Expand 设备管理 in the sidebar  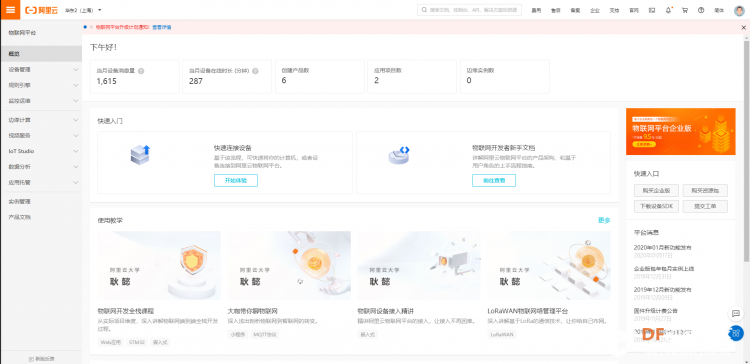[x=41, y=69]
